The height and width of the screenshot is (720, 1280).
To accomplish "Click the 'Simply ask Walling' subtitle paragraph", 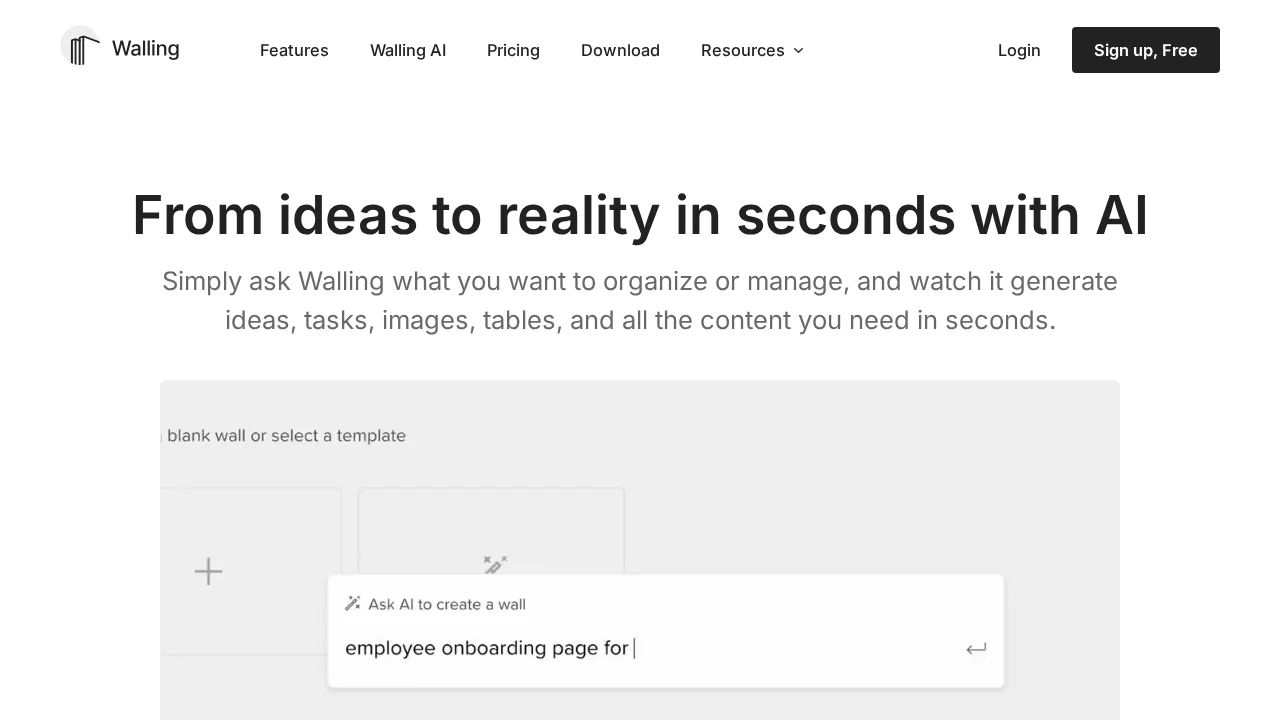I will coord(640,300).
